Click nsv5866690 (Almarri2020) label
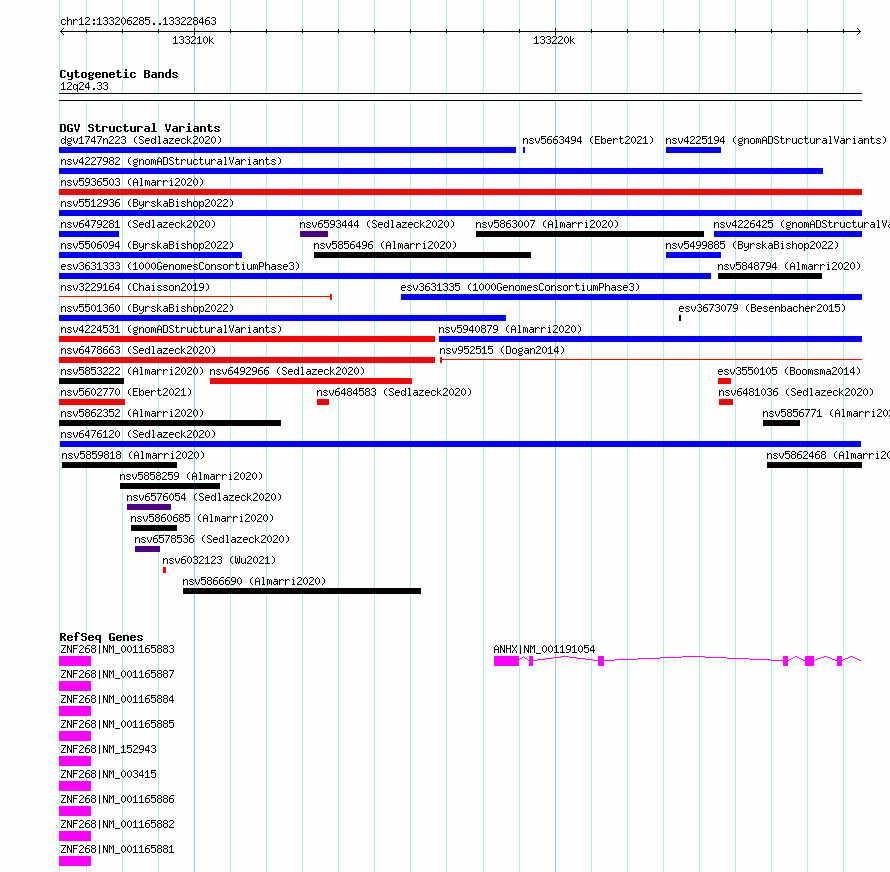This screenshot has width=890, height=872. coord(254,581)
